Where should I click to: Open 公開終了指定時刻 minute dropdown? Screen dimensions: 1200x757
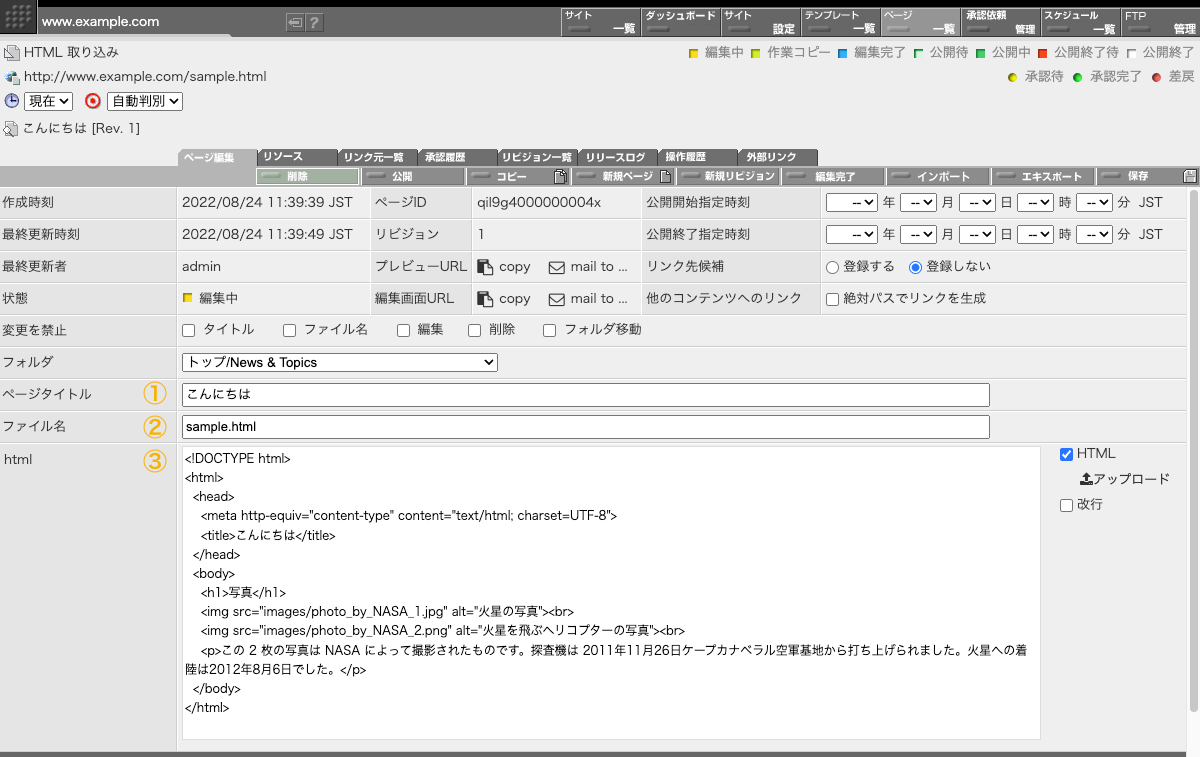click(x=1094, y=234)
